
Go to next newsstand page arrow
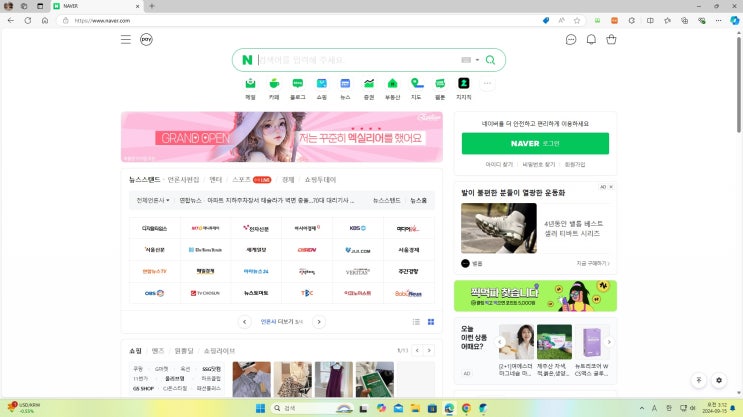pos(319,322)
